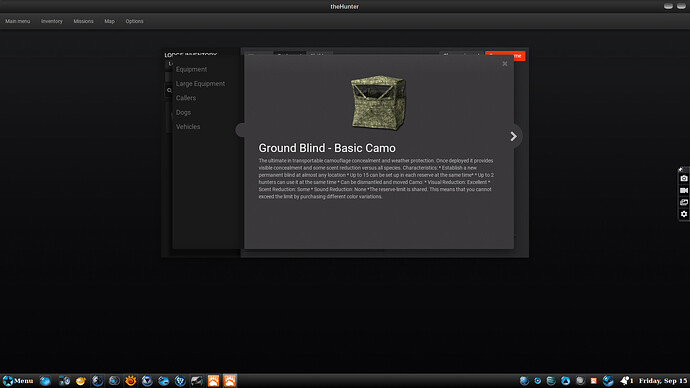
Task: Close the Ground Blind item popup
Action: (505, 64)
